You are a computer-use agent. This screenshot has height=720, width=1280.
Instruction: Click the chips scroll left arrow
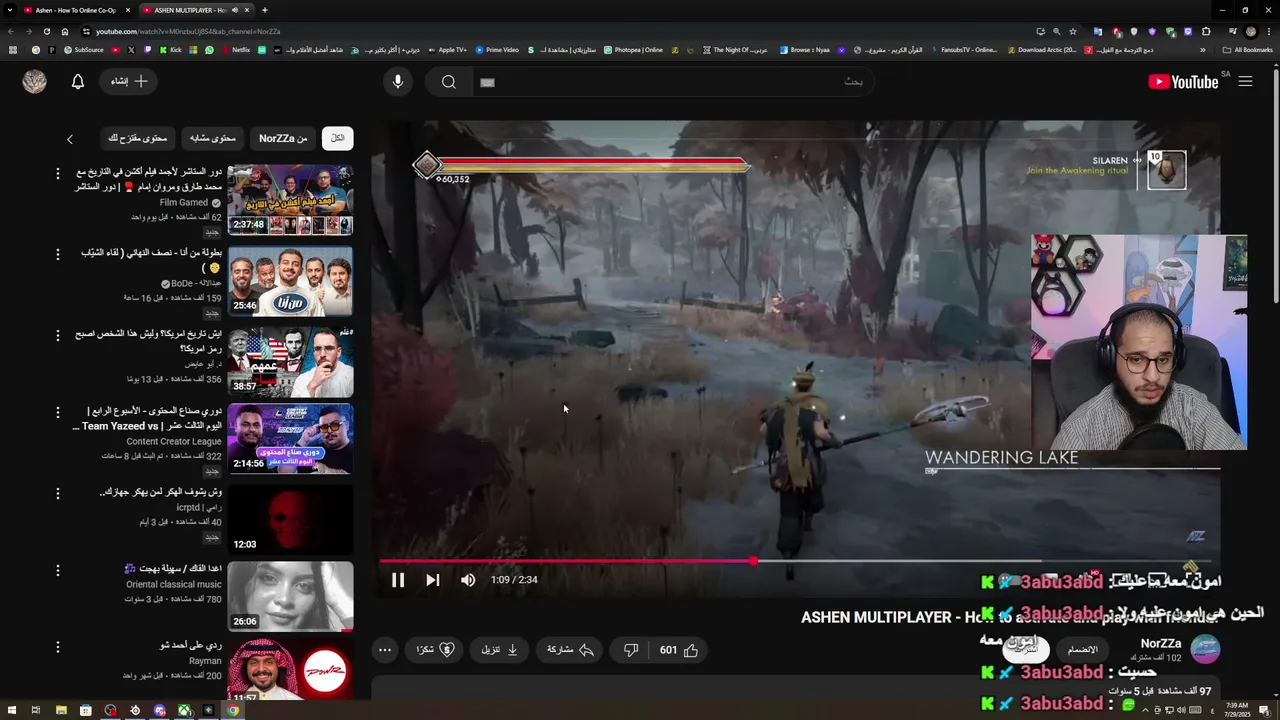70,139
